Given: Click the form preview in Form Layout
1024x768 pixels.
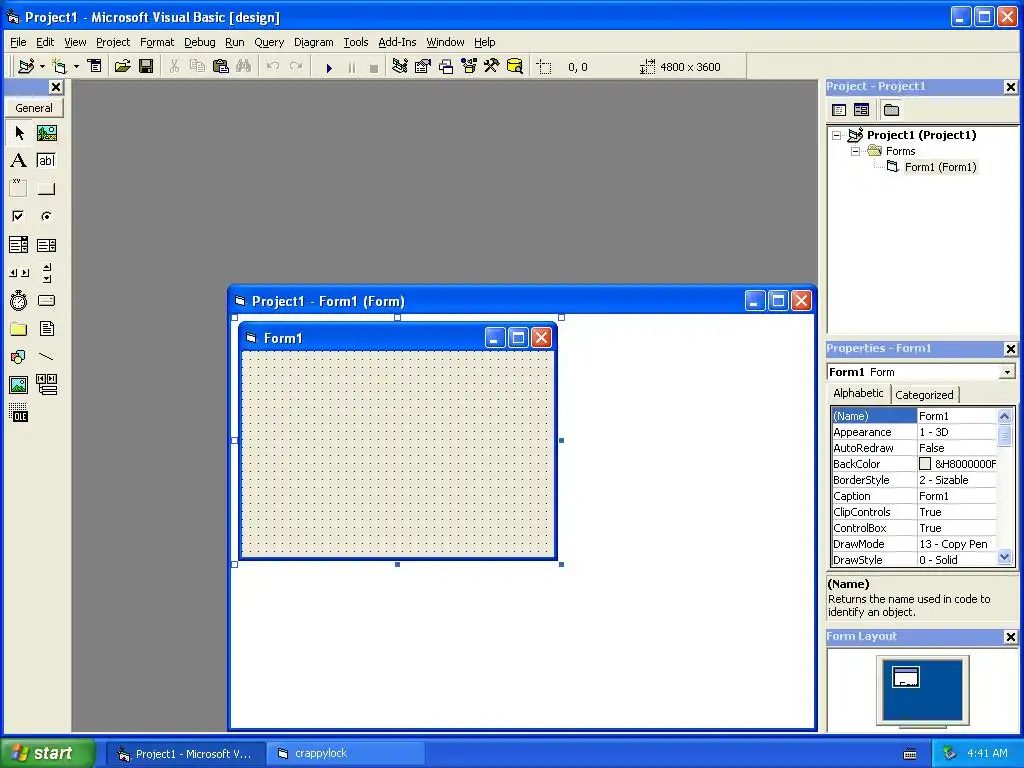Looking at the screenshot, I should click(x=906, y=677).
